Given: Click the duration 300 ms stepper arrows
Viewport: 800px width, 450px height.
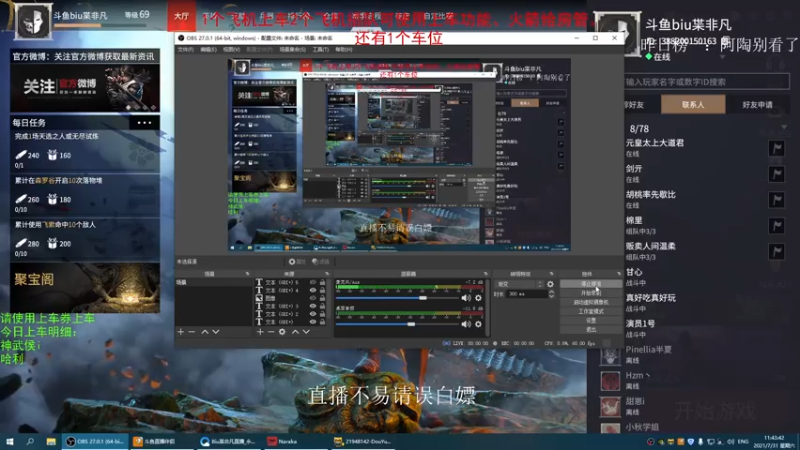Looking at the screenshot, I should click(x=551, y=294).
